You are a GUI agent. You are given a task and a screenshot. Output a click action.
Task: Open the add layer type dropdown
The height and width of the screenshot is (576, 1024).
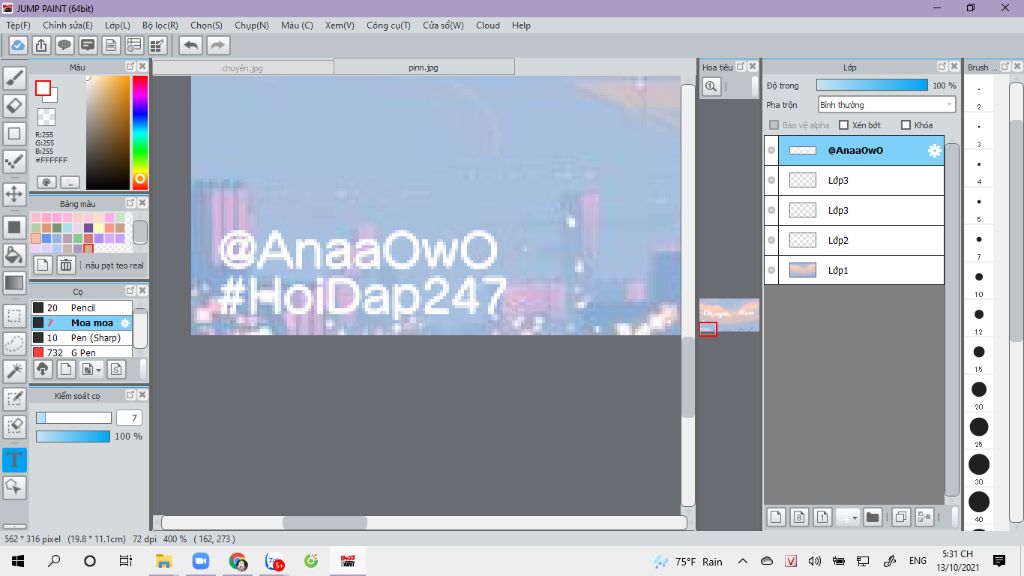(848, 517)
